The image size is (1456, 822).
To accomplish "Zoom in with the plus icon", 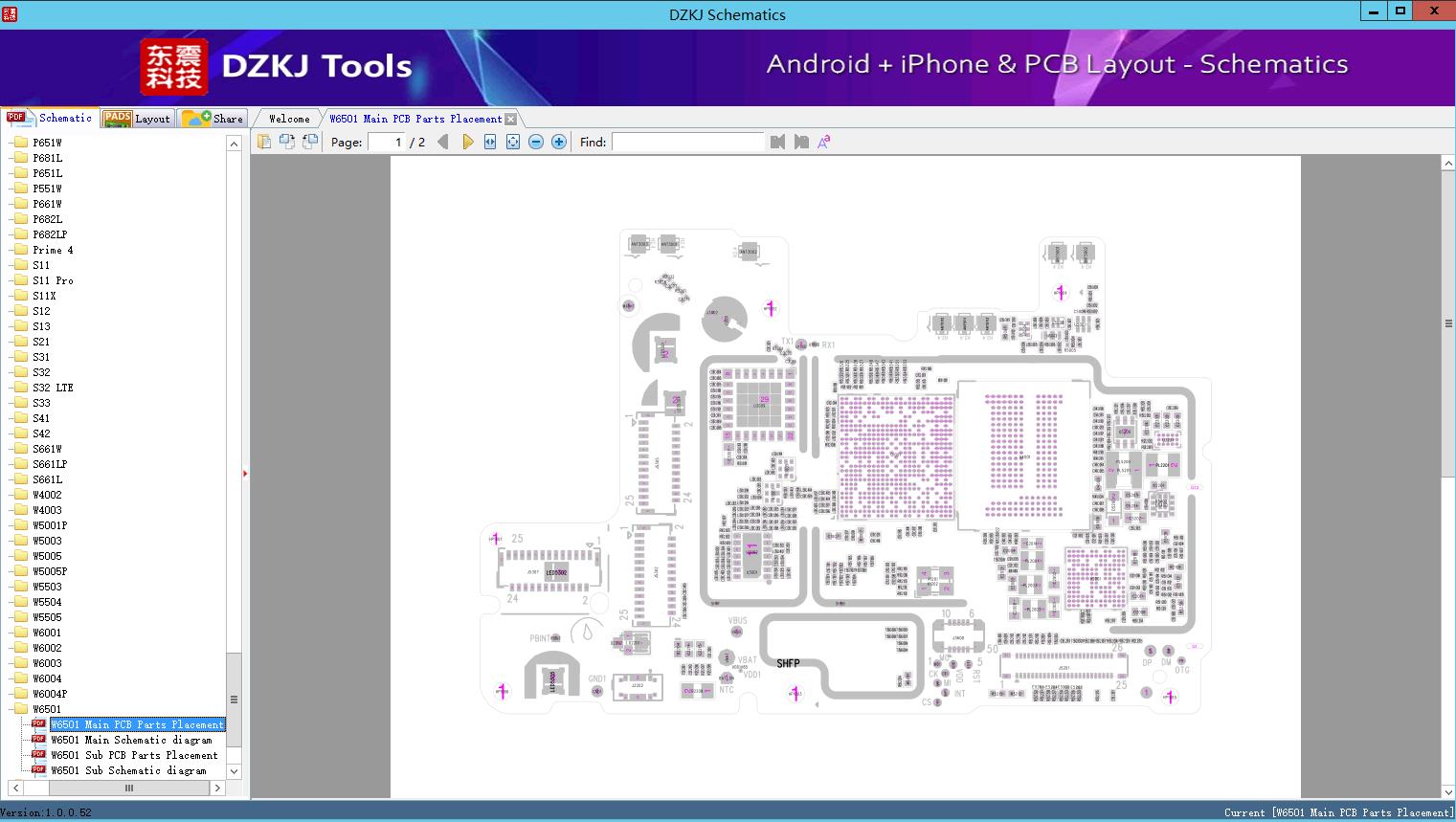I will [x=559, y=142].
